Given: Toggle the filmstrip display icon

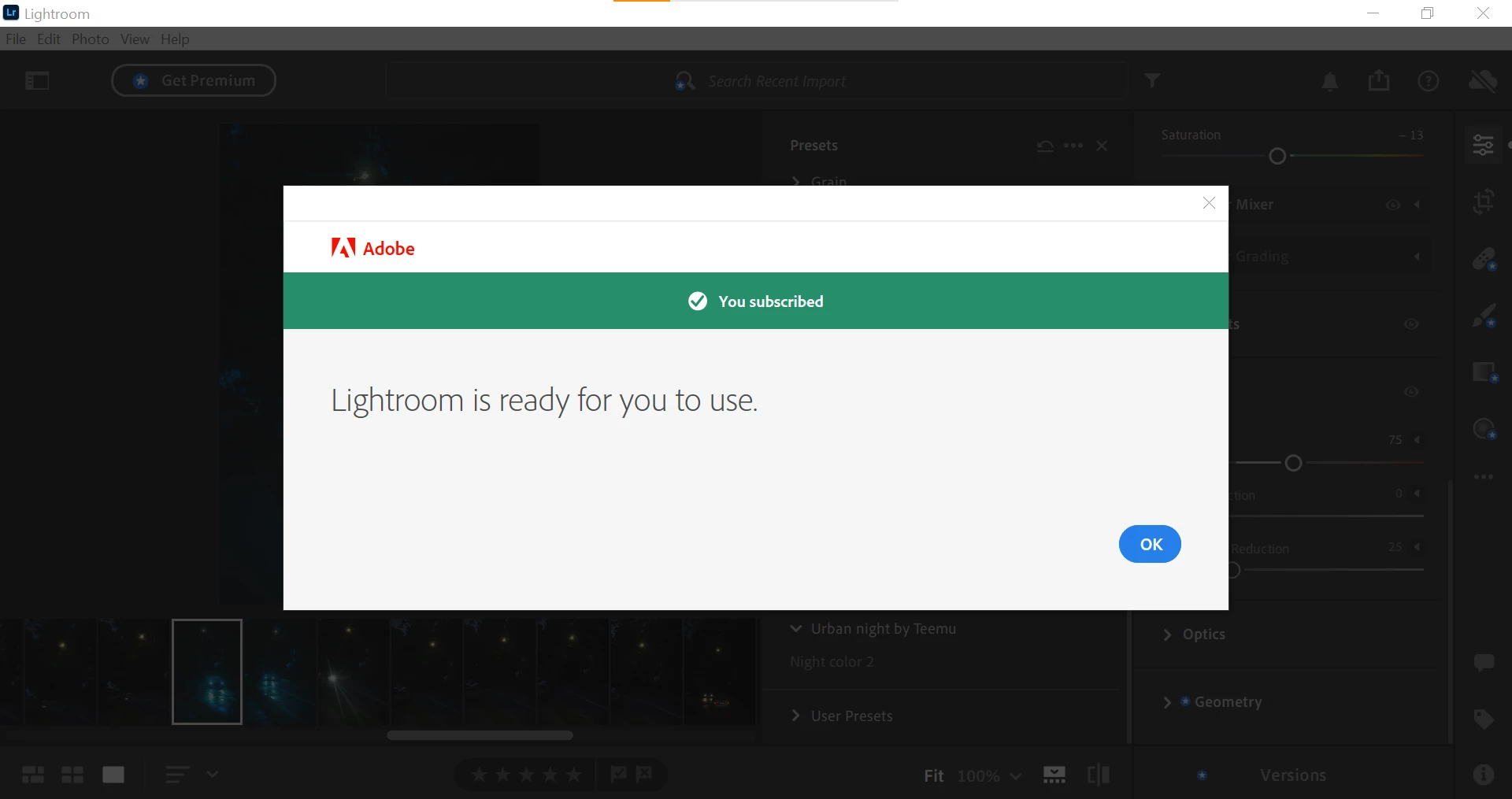Looking at the screenshot, I should (x=1054, y=775).
